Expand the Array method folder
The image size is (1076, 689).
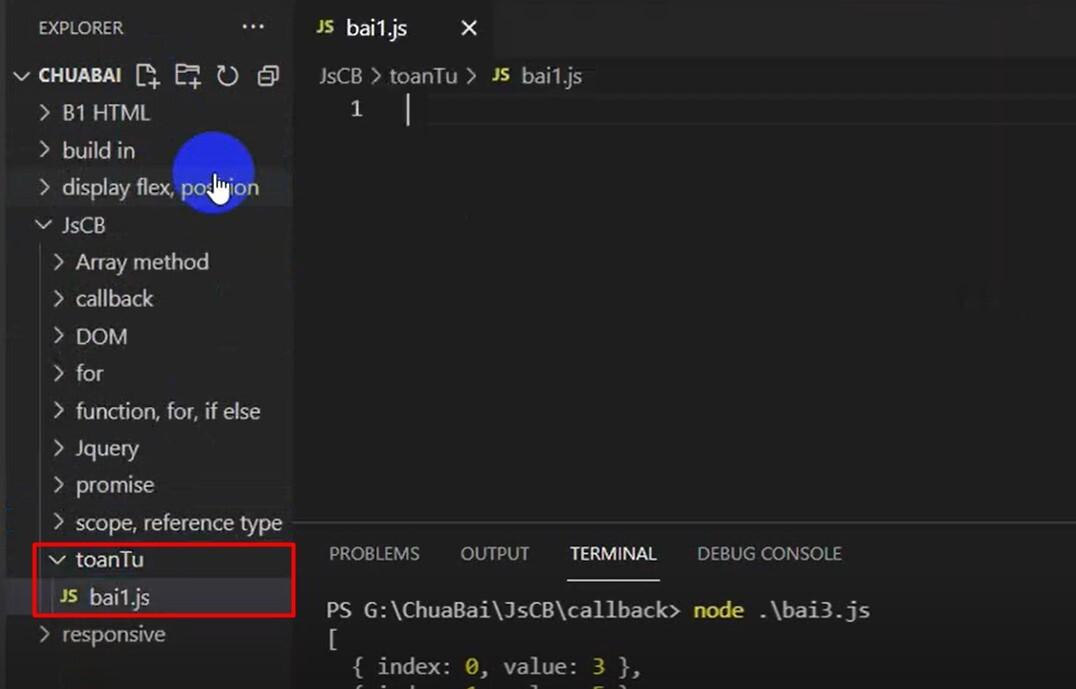point(142,261)
